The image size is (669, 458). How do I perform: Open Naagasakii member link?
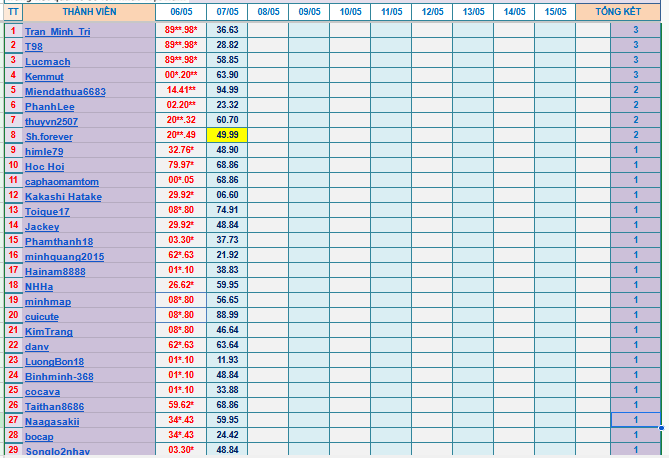[x=52, y=422]
